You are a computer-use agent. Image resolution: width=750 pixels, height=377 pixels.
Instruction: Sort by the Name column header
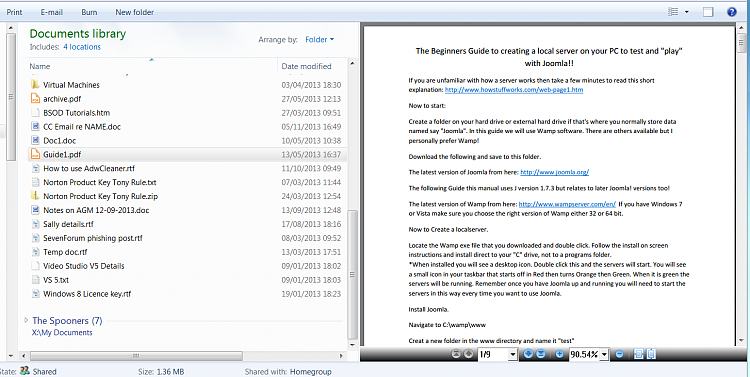coord(40,66)
